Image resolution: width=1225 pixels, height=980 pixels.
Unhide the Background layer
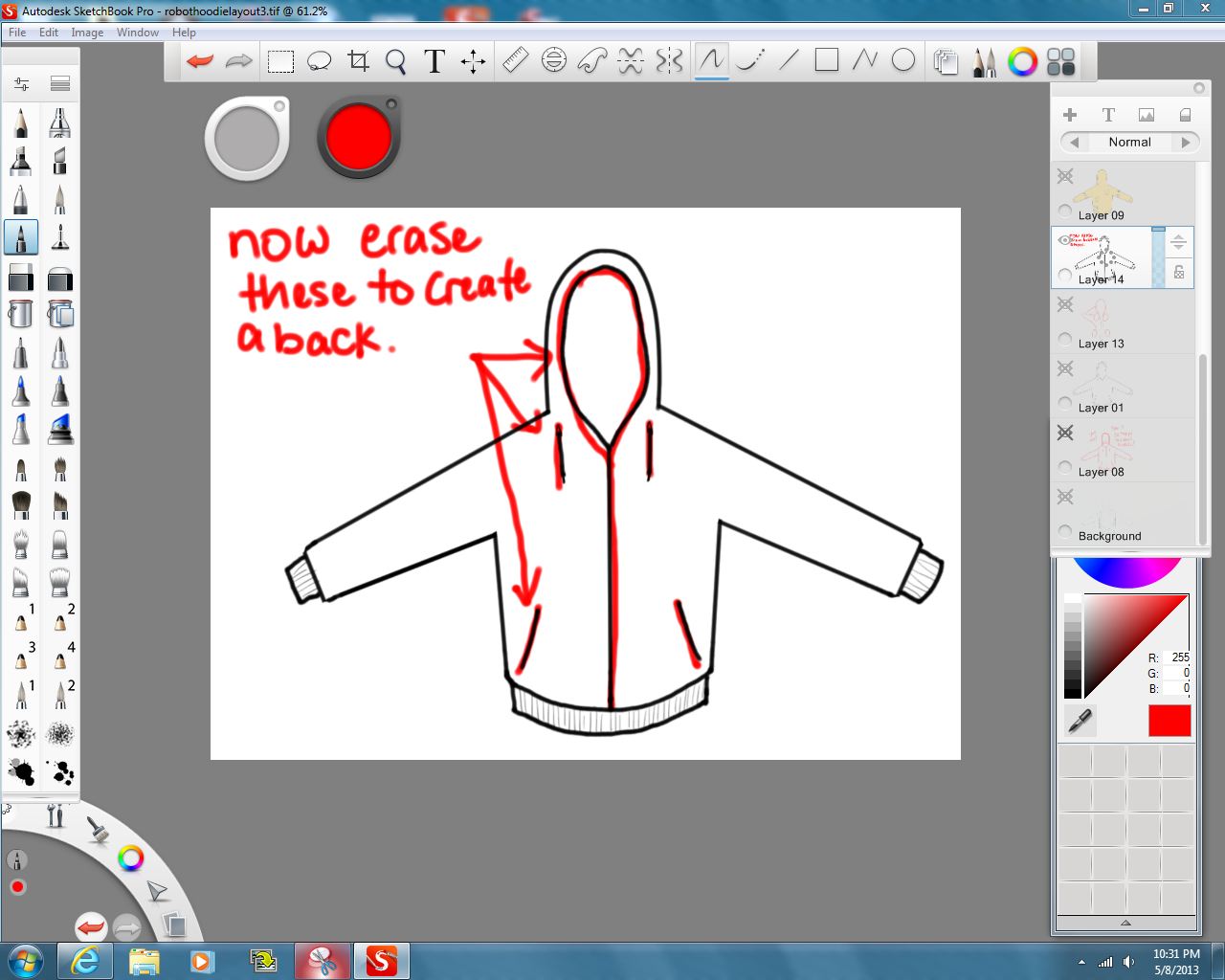[1065, 497]
